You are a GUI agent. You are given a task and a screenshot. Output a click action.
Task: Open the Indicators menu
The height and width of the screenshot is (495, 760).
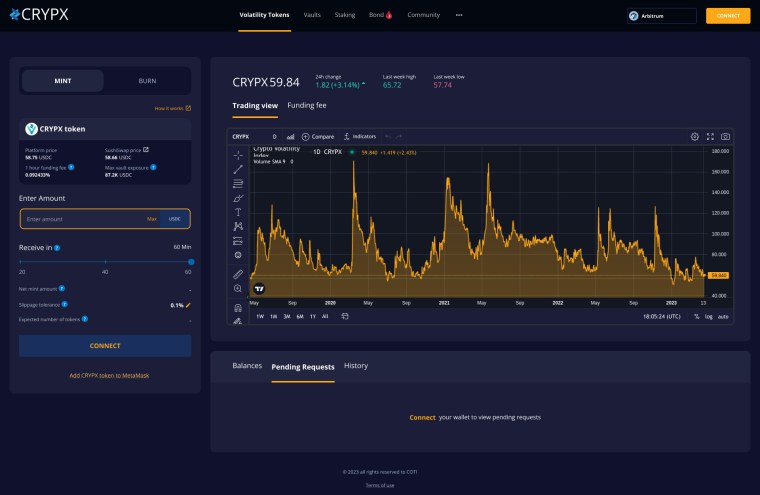(x=359, y=136)
